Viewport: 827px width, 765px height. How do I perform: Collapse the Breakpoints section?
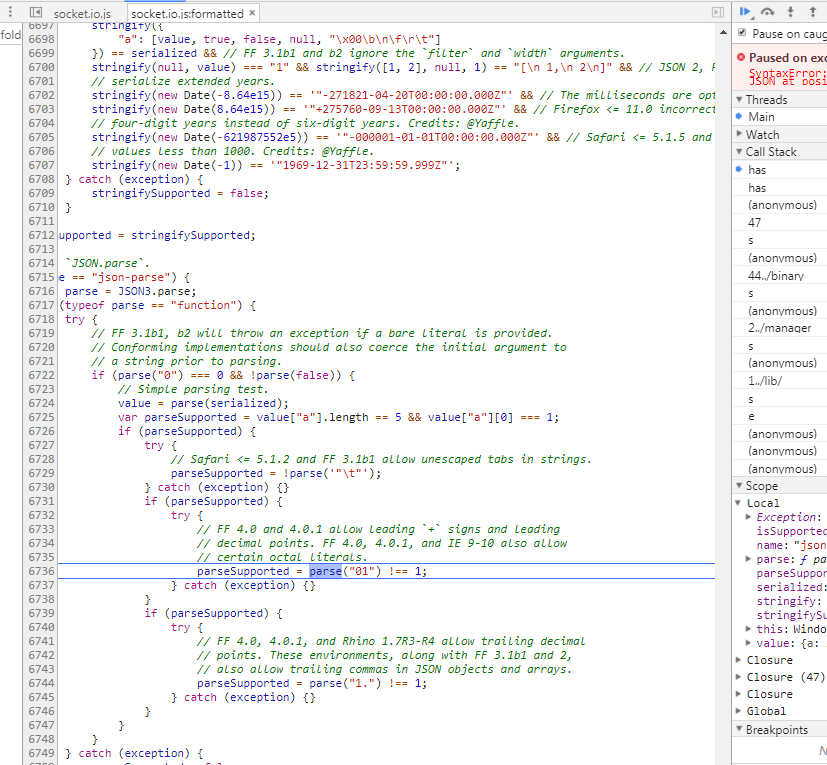[739, 730]
